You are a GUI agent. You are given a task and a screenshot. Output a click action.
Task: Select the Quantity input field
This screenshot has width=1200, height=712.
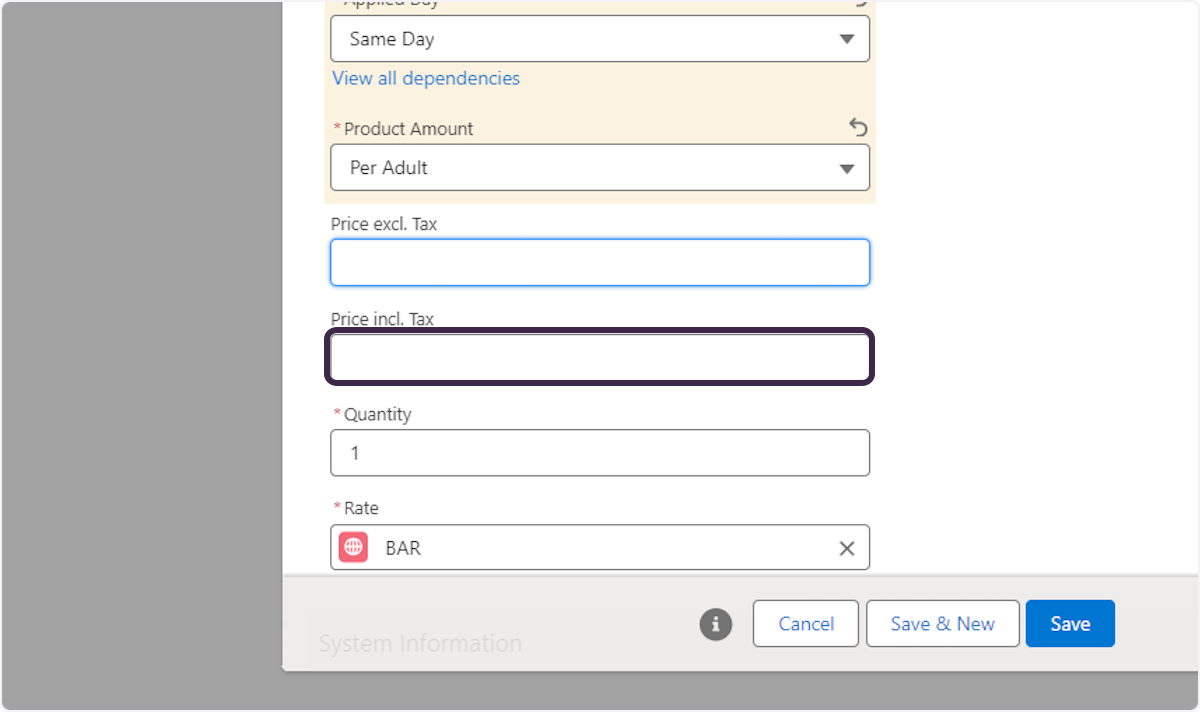click(x=600, y=453)
